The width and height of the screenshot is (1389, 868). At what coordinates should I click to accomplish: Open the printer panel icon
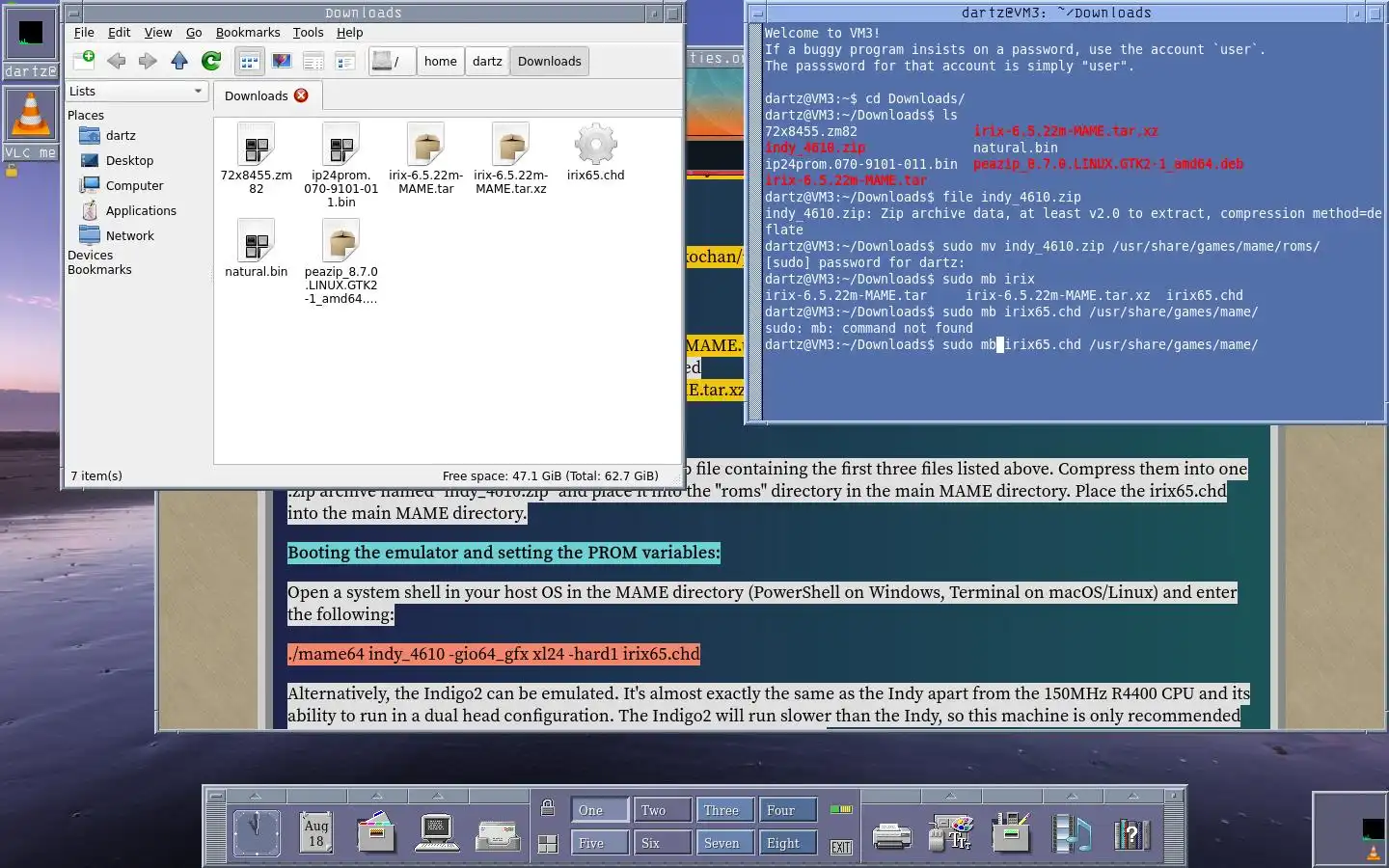pos(891,834)
